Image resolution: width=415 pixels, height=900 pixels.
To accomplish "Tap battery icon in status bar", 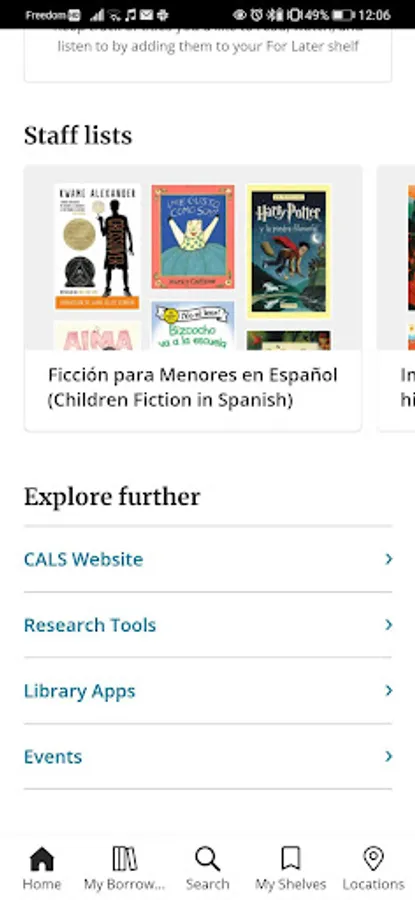I will click(343, 15).
